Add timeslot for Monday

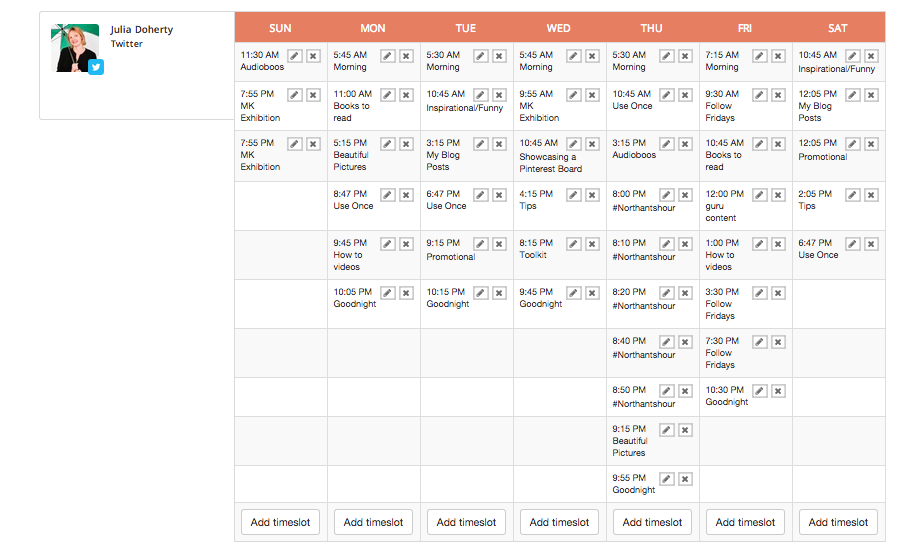[x=374, y=522]
